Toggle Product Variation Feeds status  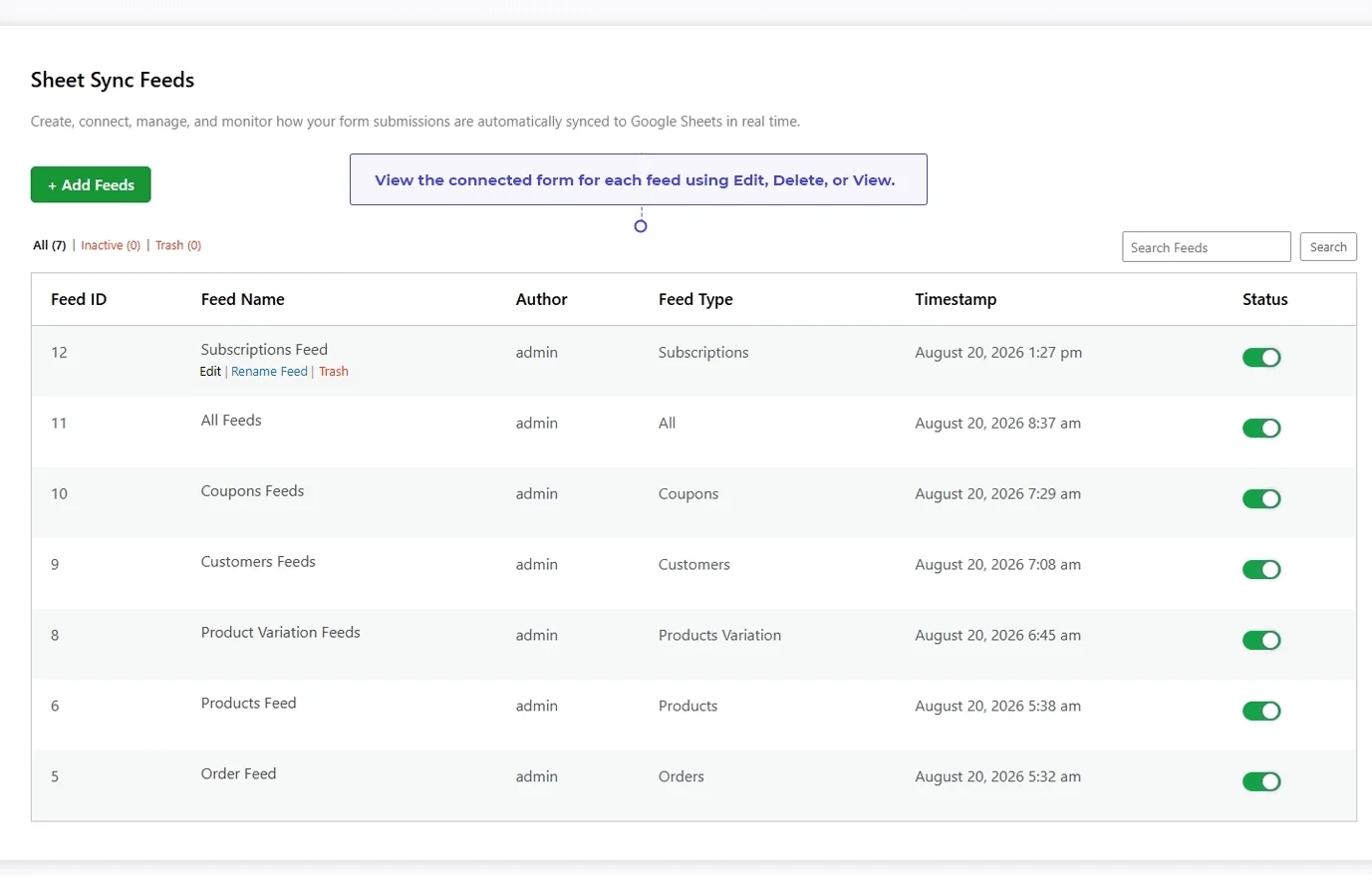pyautogui.click(x=1261, y=641)
